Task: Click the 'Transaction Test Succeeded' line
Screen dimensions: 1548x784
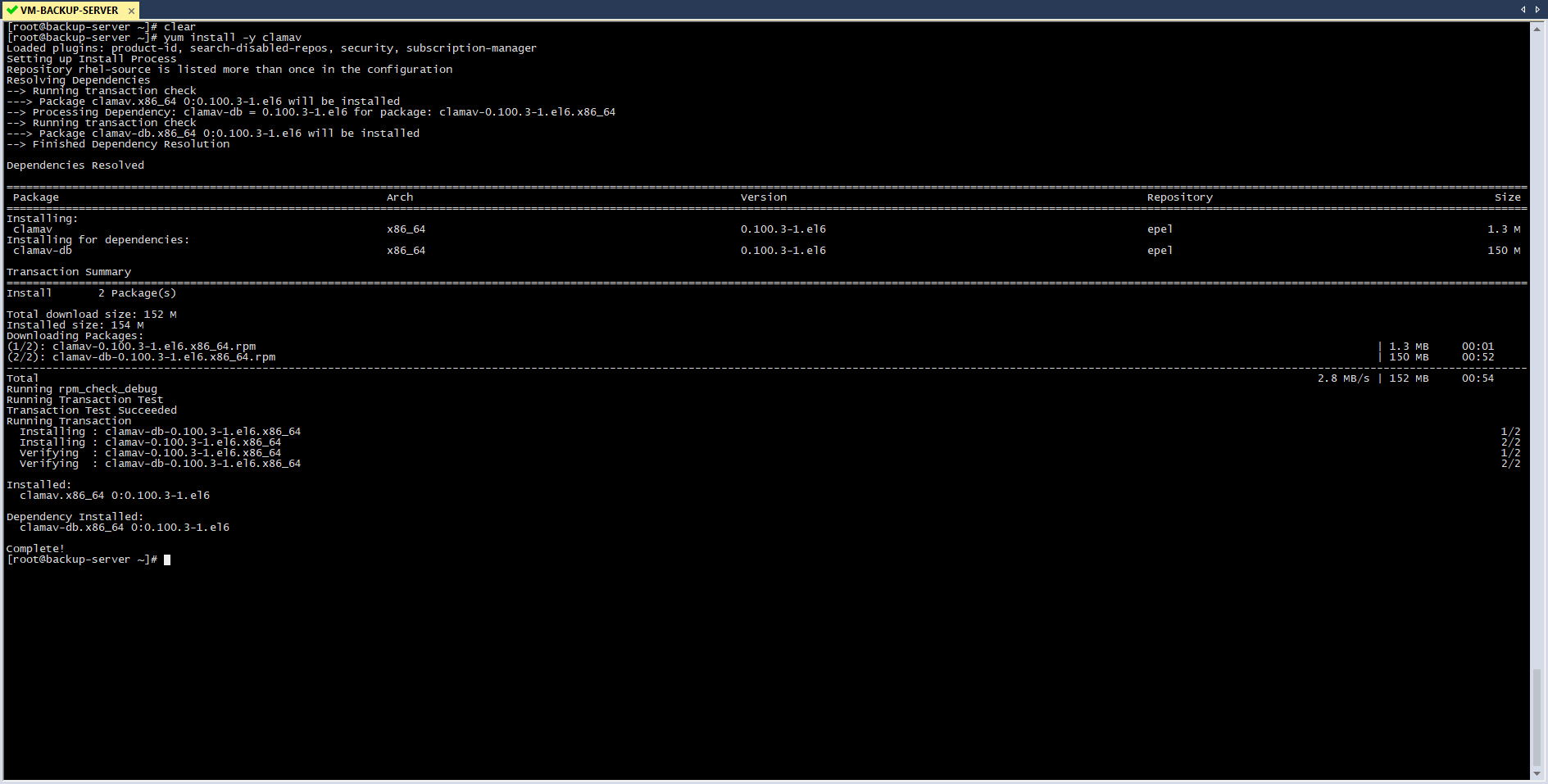Action: (90, 410)
